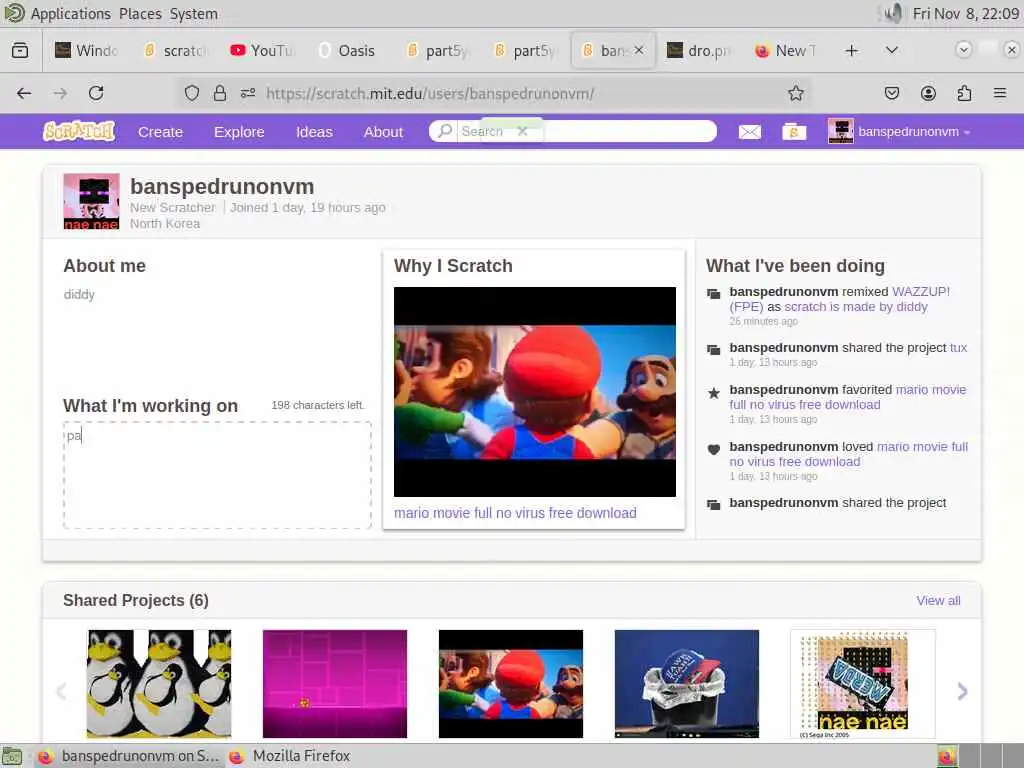Click the What I'm working on text box
Image resolution: width=1024 pixels, height=768 pixels.
click(217, 475)
